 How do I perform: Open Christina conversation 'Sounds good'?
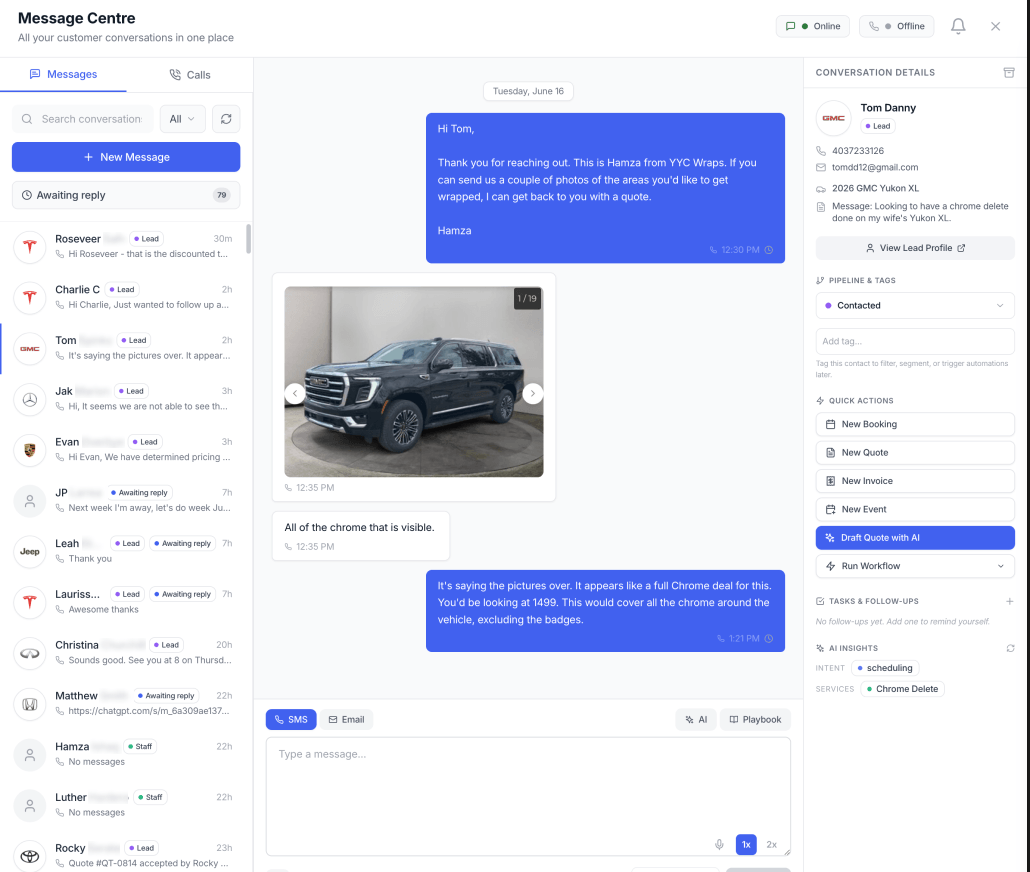point(126,653)
